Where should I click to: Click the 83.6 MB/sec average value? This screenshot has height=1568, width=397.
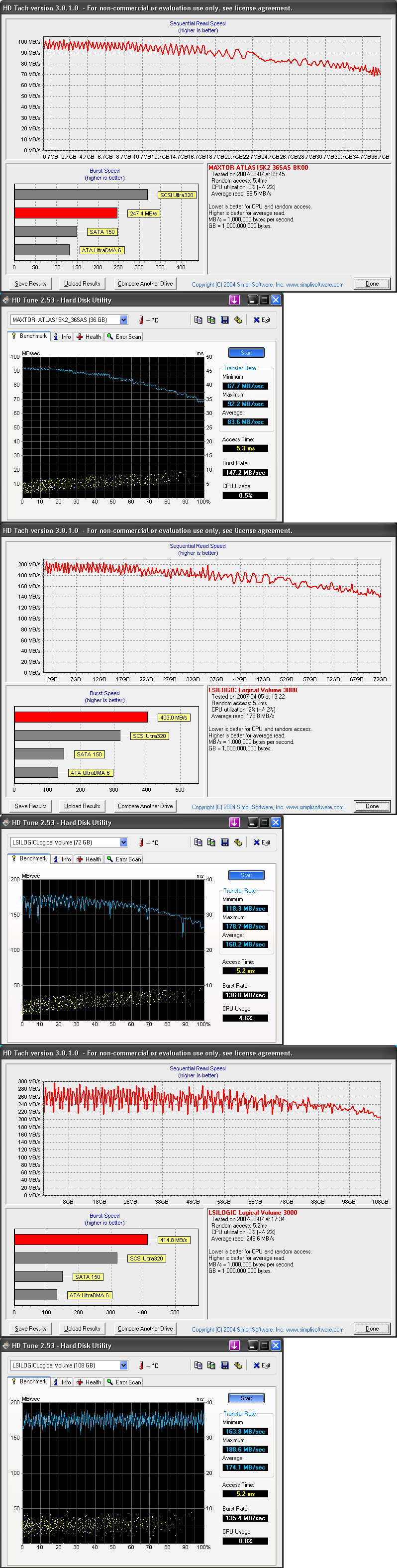(x=245, y=422)
